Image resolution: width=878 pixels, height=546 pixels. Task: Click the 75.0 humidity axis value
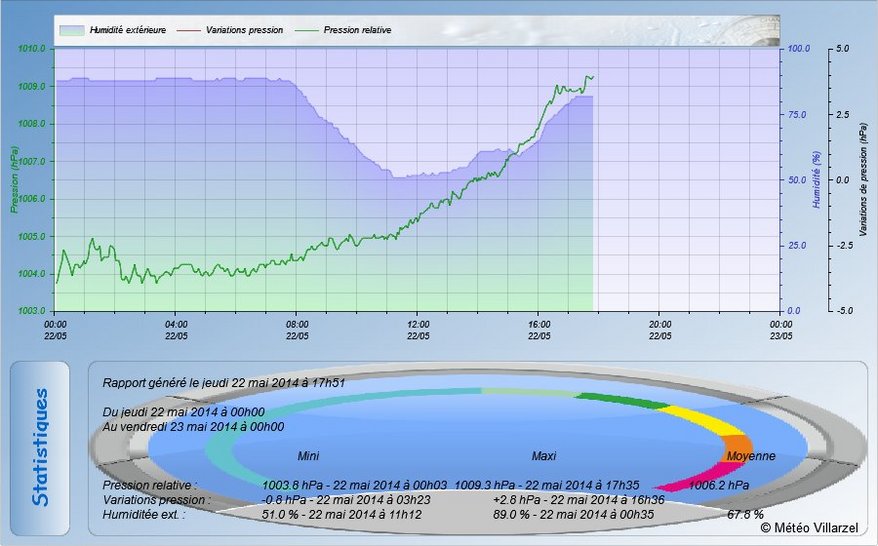pyautogui.click(x=797, y=115)
